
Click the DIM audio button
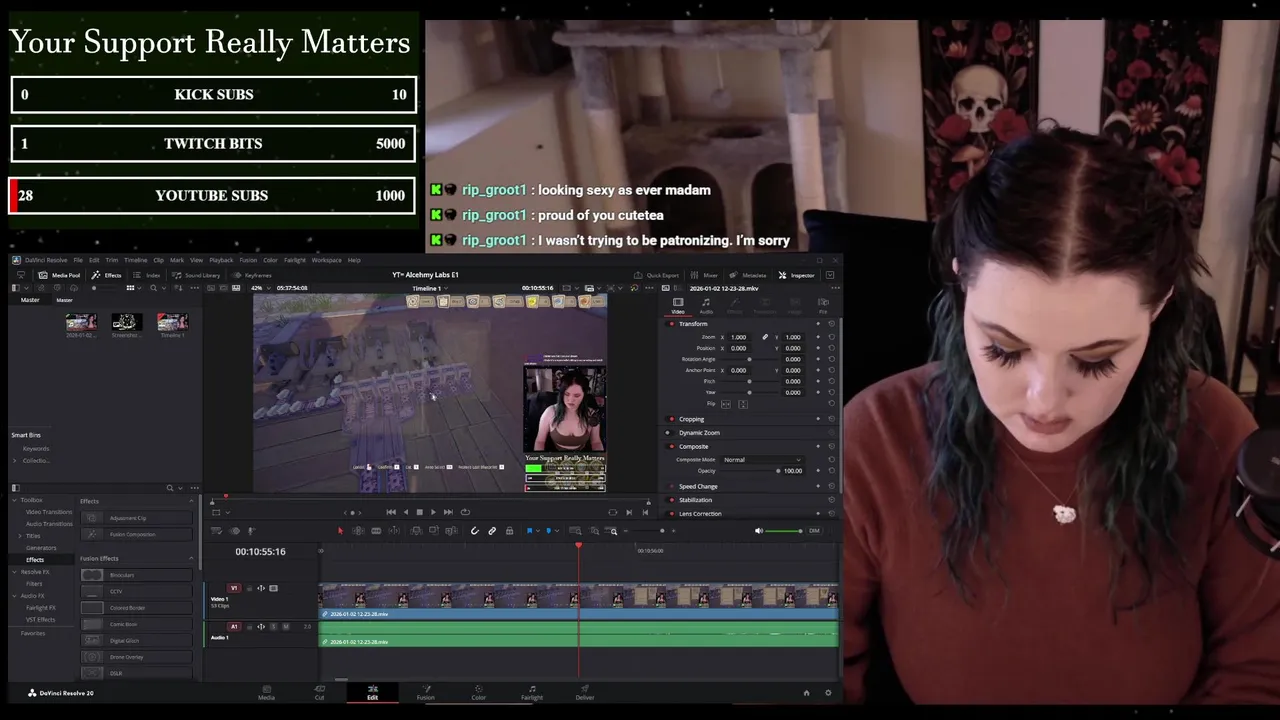click(814, 531)
